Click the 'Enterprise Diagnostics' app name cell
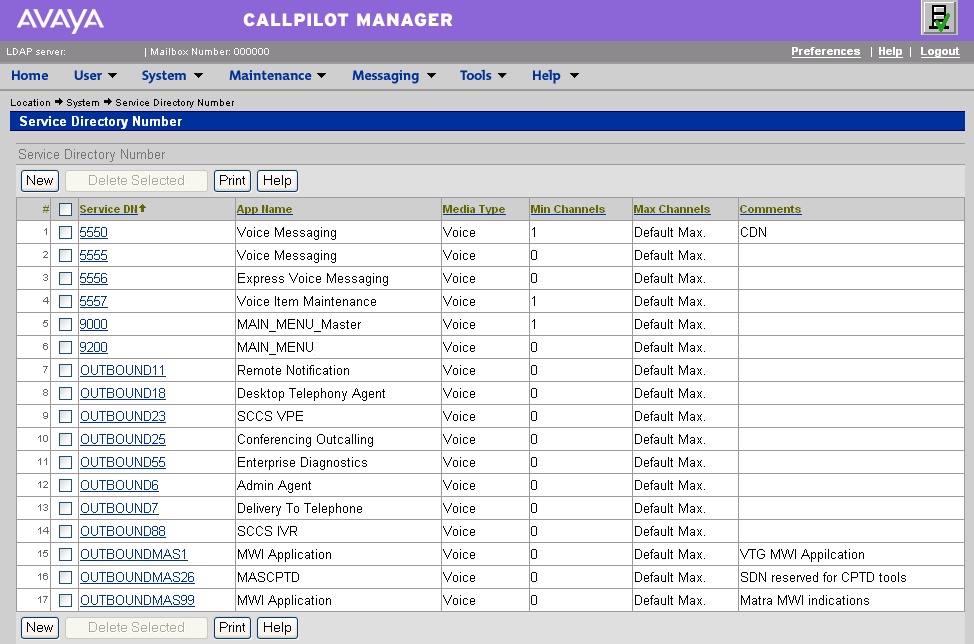This screenshot has width=974, height=644. click(303, 463)
